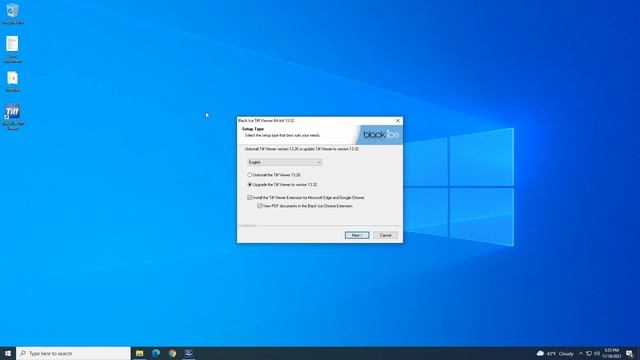This screenshot has height=360, width=640.
Task: Select the Recycle Bin desktop icon
Action: point(13,13)
